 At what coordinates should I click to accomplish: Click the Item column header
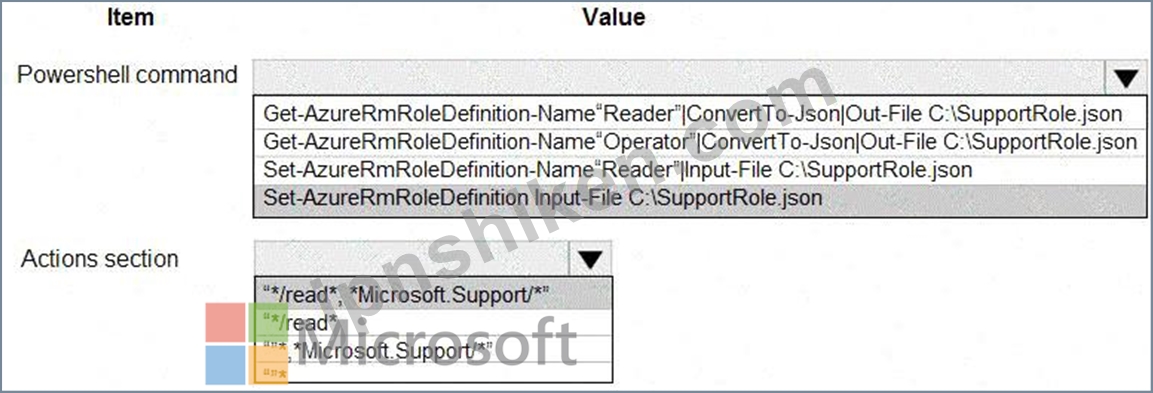130,17
